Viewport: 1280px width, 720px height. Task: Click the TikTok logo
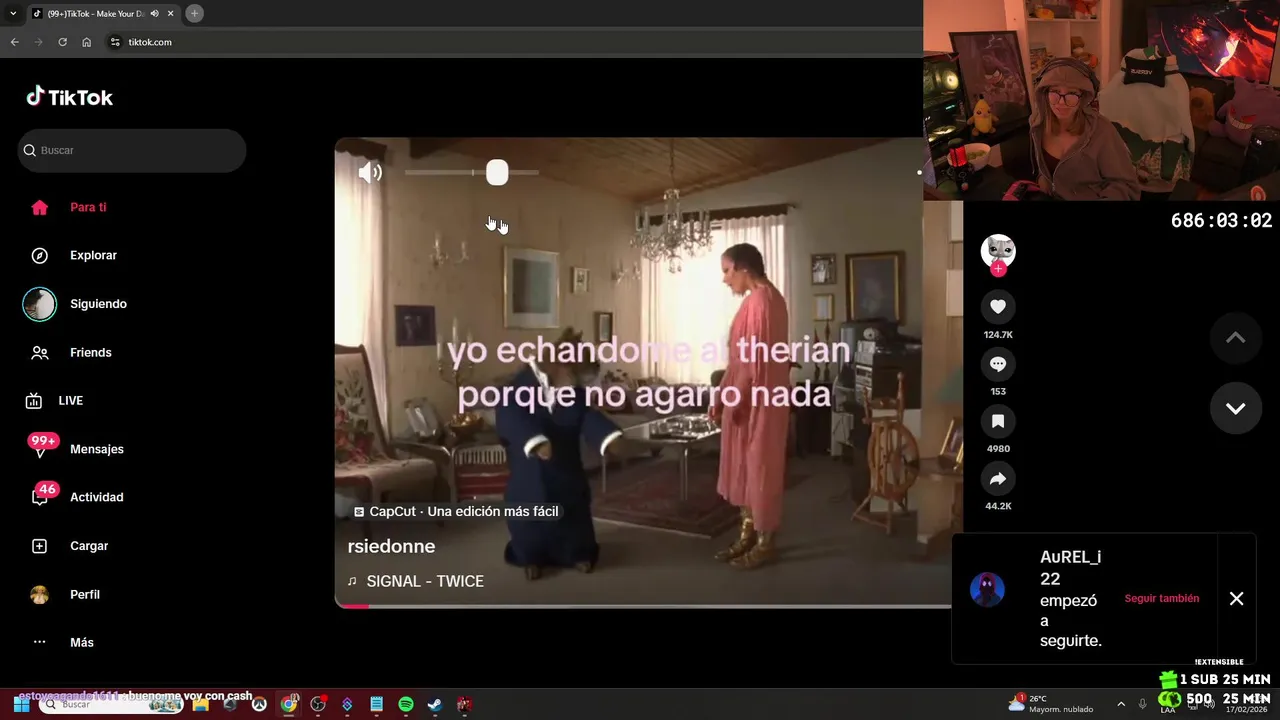[69, 97]
